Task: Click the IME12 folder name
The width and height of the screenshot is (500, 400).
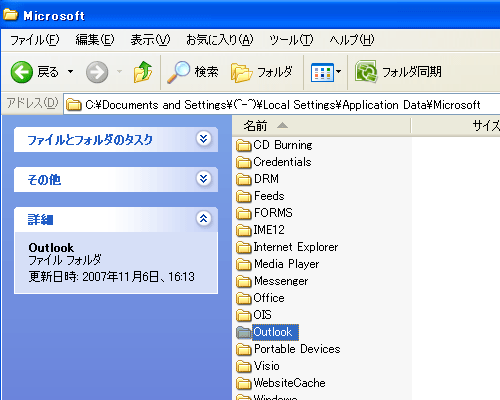Action: click(269, 230)
